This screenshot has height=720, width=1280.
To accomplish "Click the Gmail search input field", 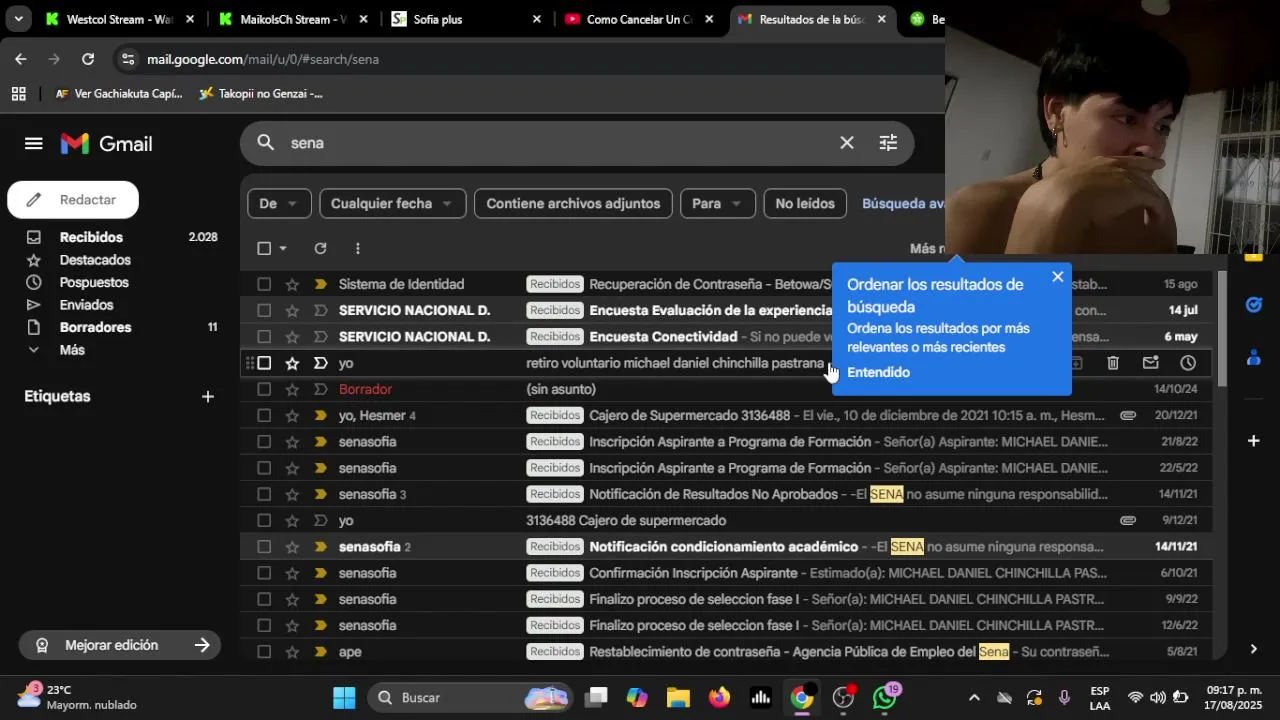I will (560, 143).
